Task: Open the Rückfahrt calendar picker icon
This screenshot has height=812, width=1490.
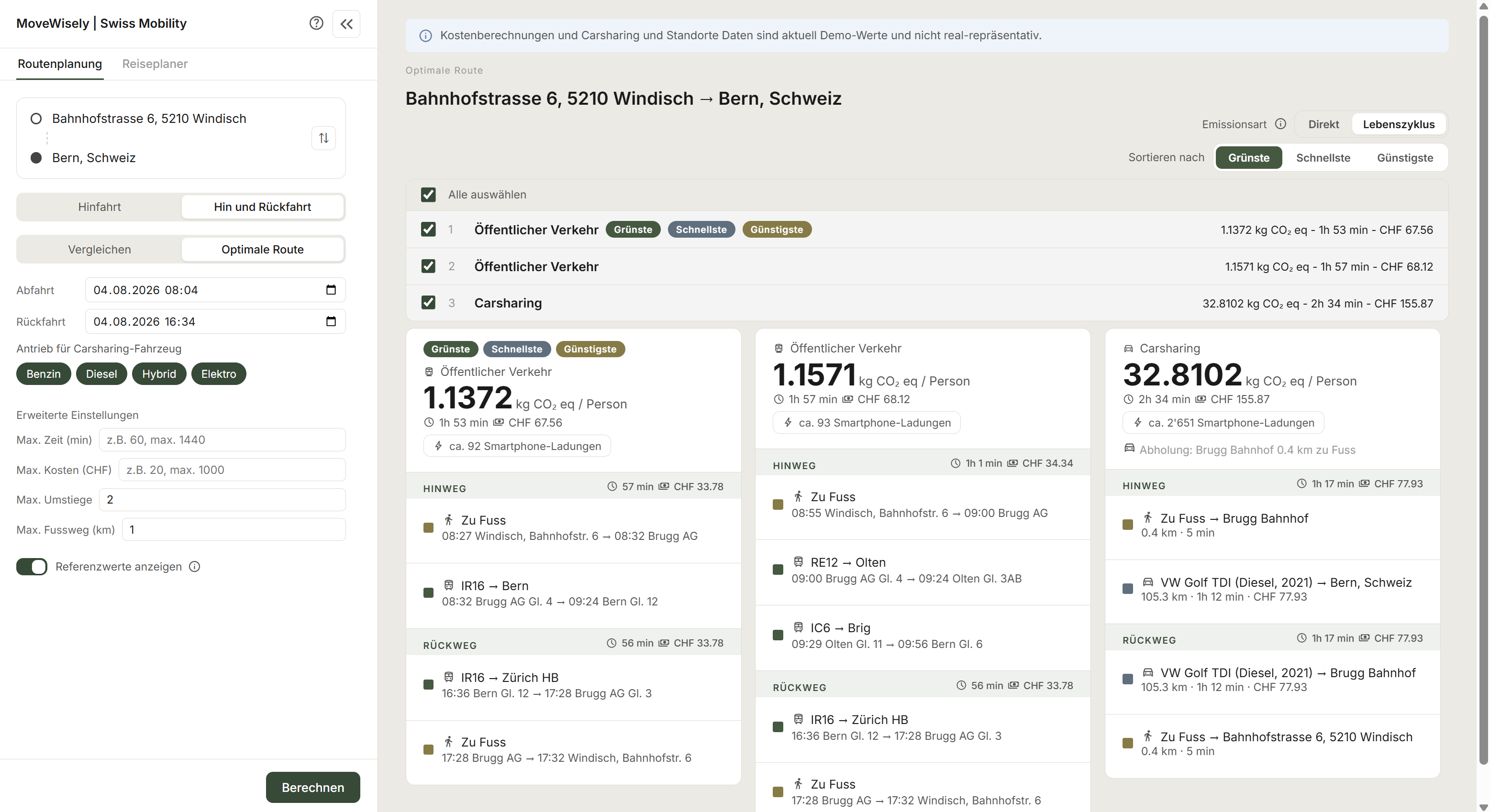Action: point(331,321)
